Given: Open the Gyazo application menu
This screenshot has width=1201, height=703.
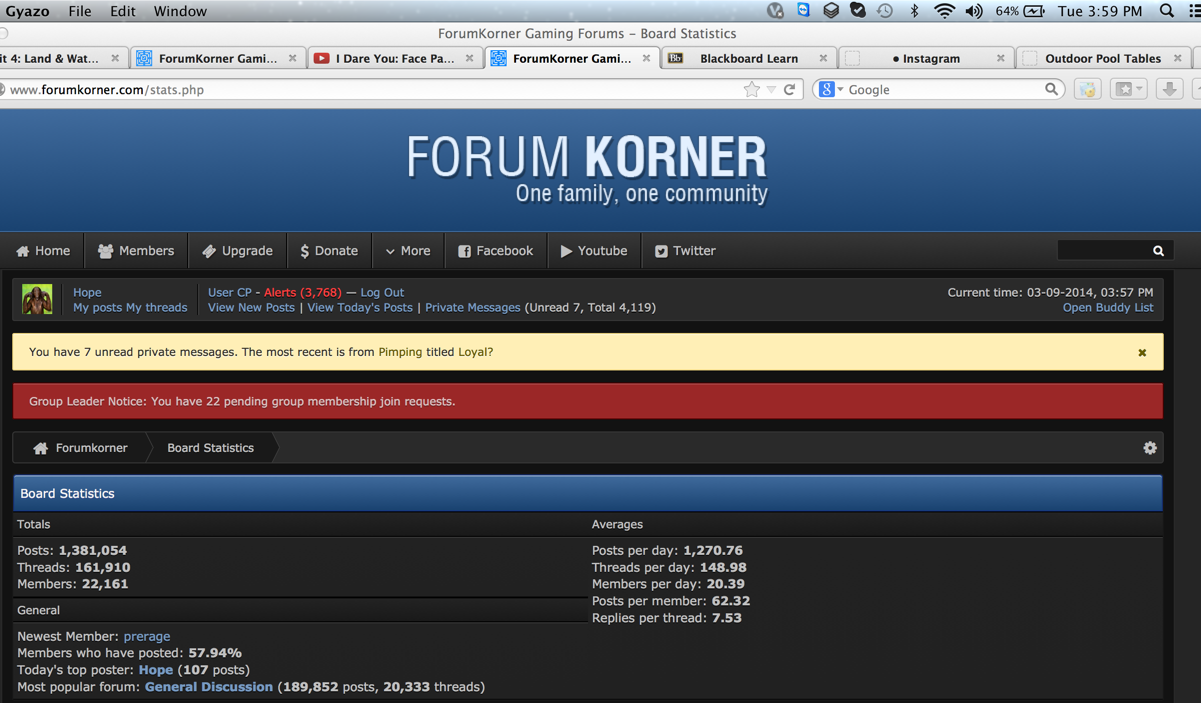Looking at the screenshot, I should [28, 11].
